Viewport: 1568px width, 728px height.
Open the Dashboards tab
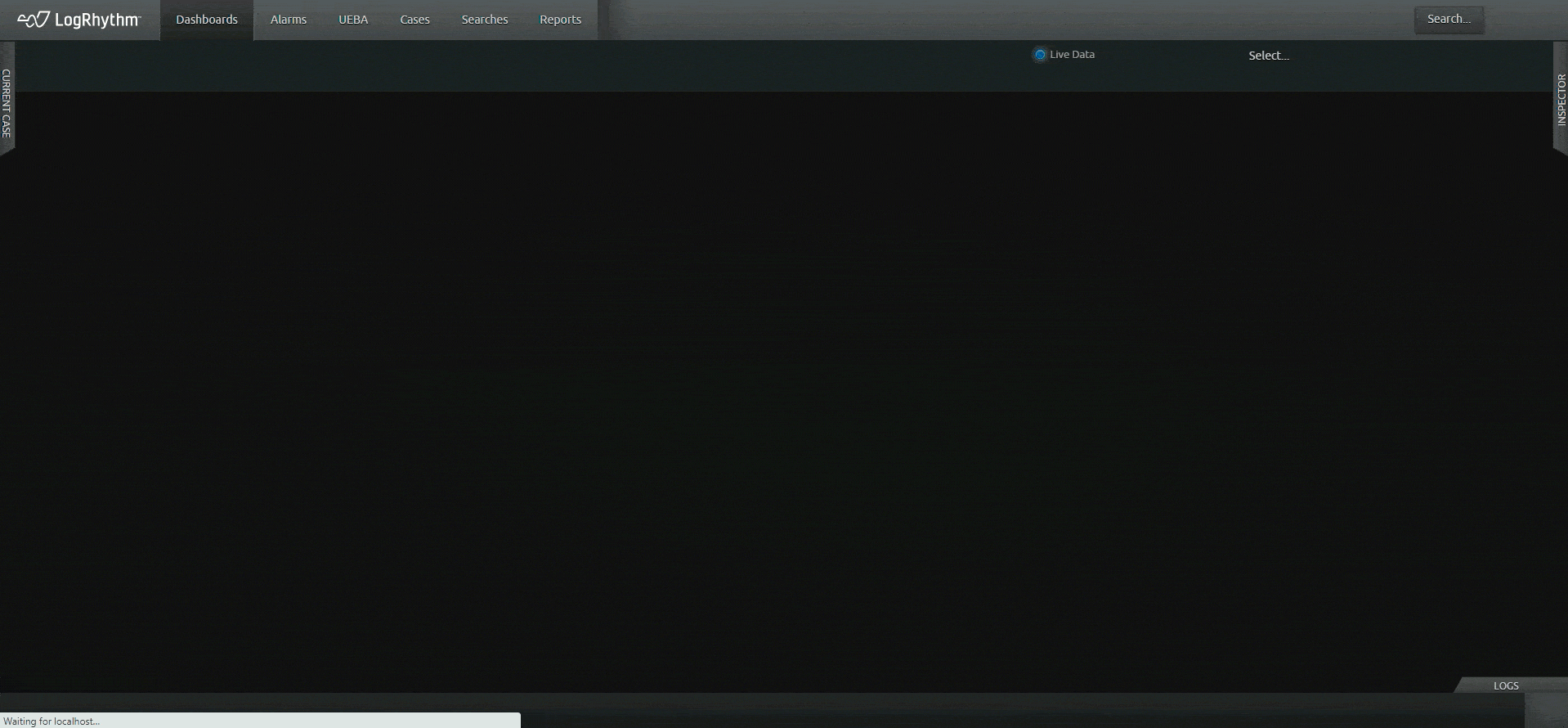click(207, 20)
